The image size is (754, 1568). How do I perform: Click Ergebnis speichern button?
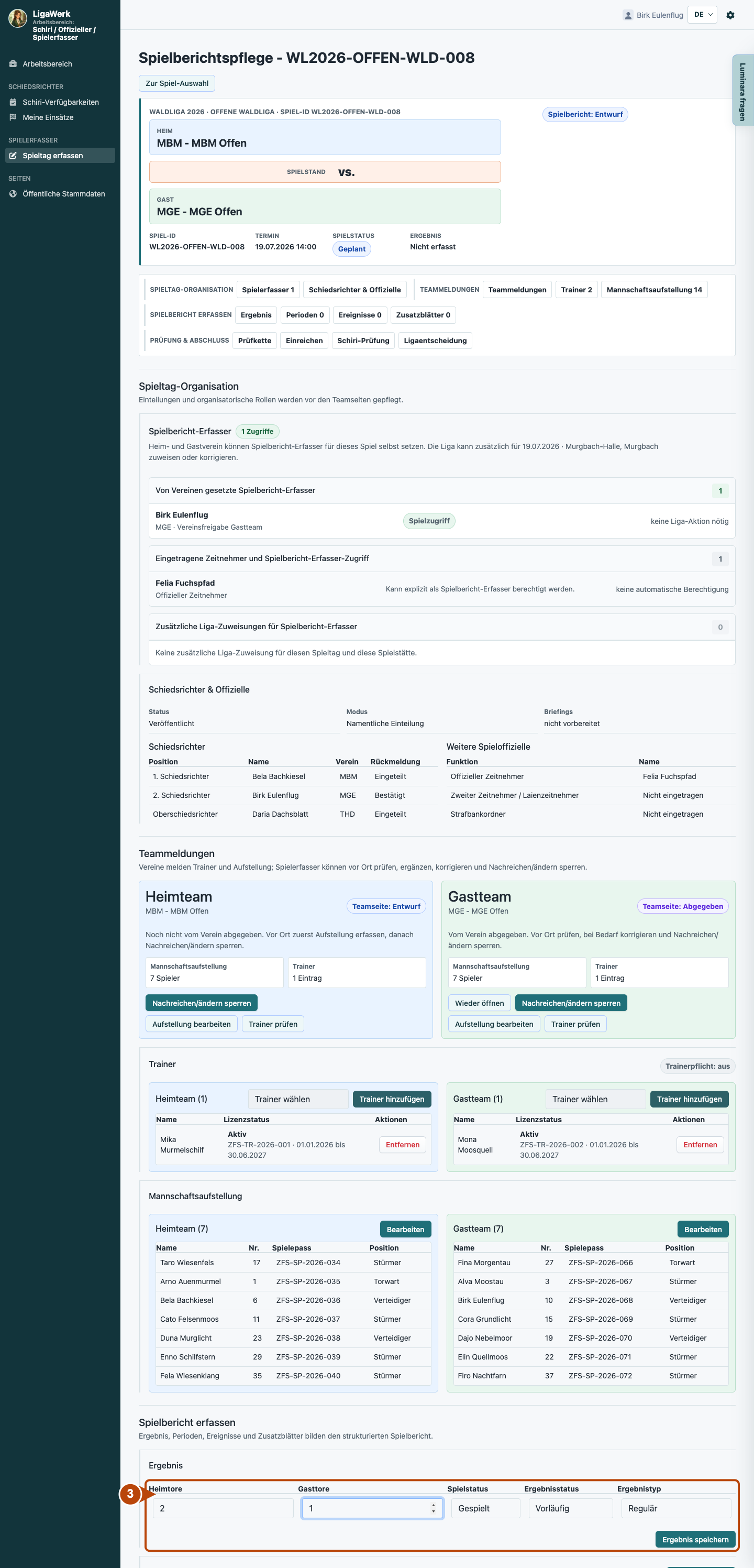click(x=695, y=1539)
